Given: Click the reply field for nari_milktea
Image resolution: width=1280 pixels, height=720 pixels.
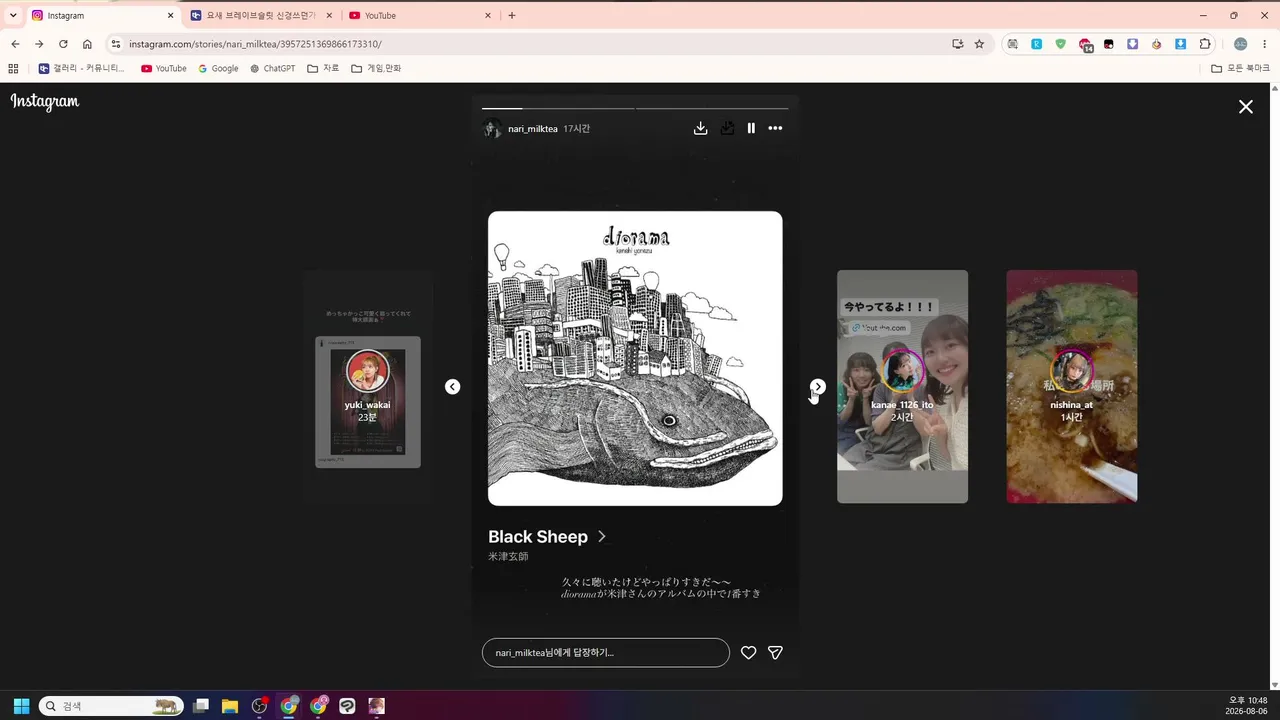Looking at the screenshot, I should 606,653.
